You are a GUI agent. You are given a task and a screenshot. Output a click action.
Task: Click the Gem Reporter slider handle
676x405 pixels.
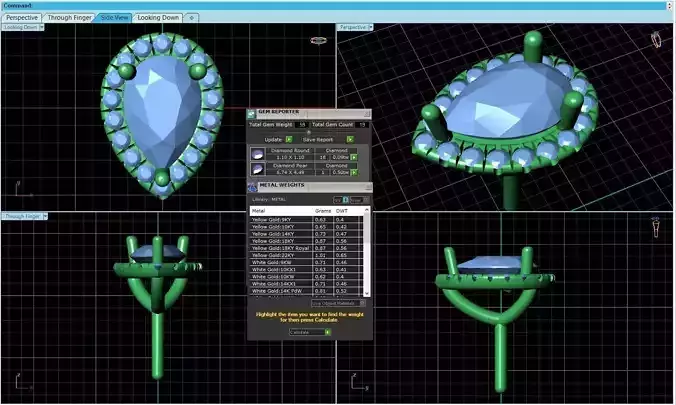pos(309,132)
